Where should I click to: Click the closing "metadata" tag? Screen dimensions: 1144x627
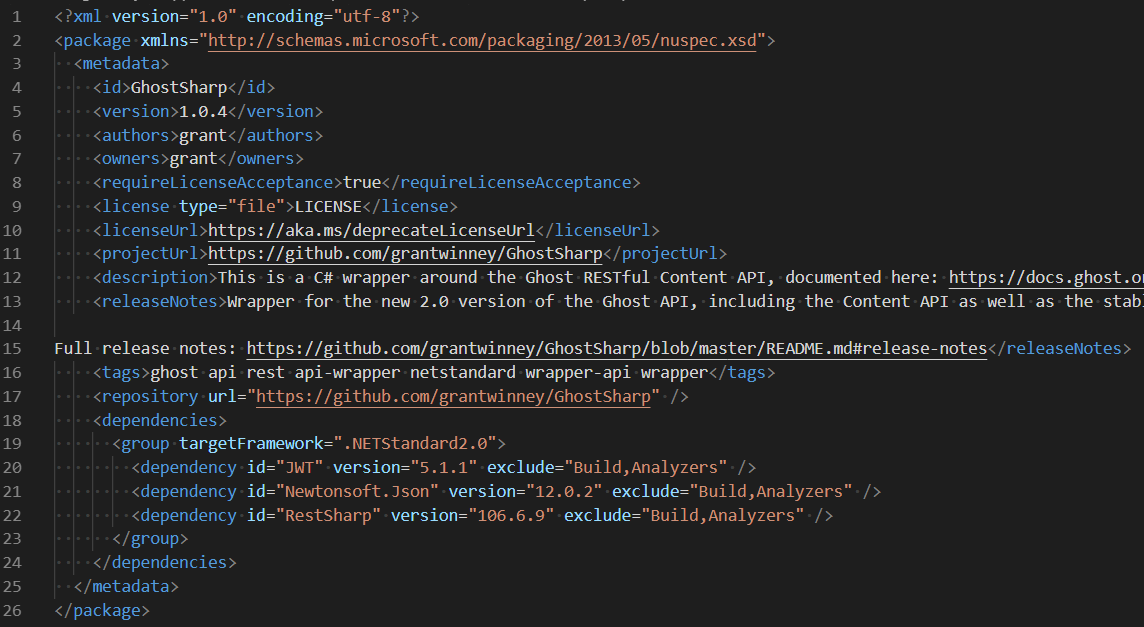(131, 587)
